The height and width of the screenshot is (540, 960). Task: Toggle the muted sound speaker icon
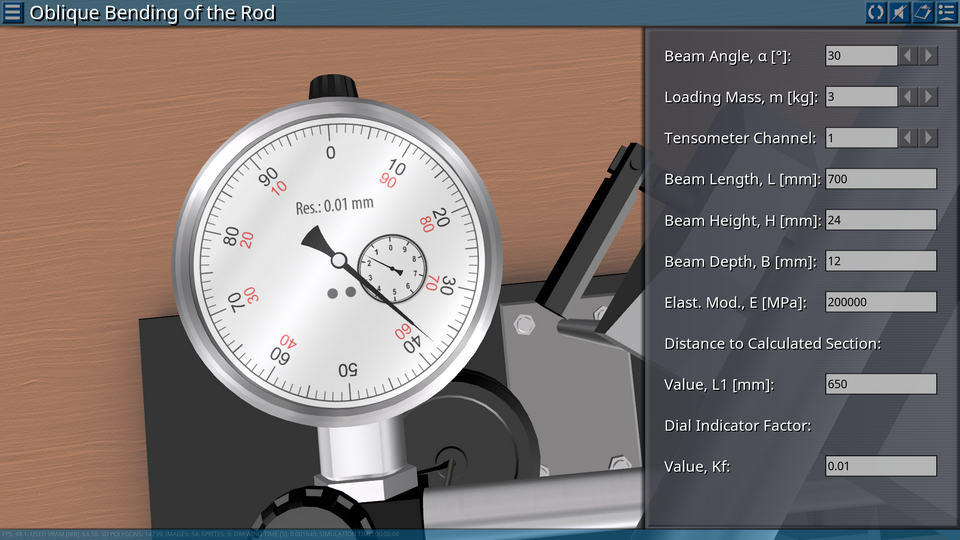[x=899, y=12]
